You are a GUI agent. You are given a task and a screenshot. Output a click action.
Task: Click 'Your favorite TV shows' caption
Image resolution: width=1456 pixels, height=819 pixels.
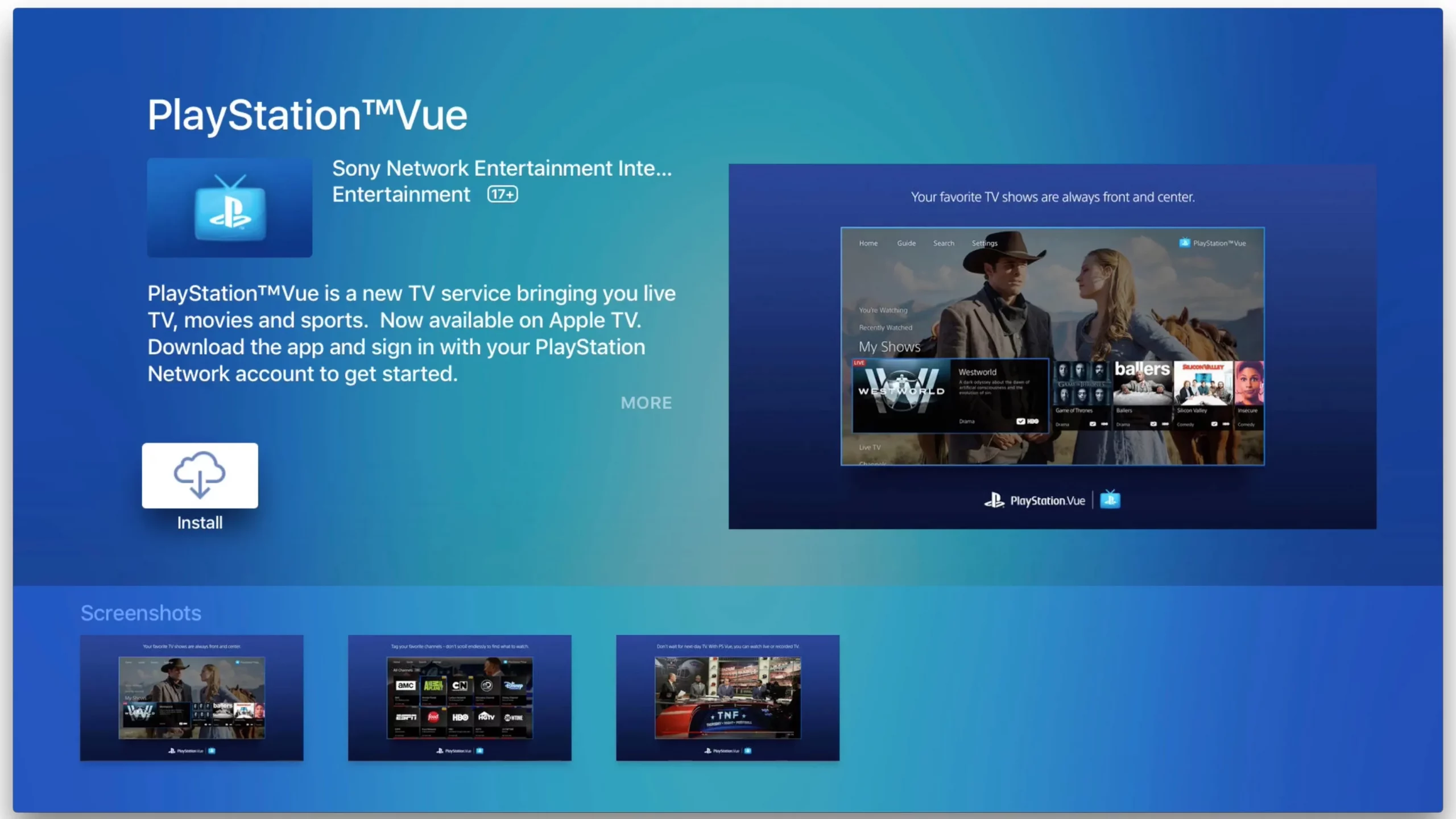click(x=1053, y=197)
